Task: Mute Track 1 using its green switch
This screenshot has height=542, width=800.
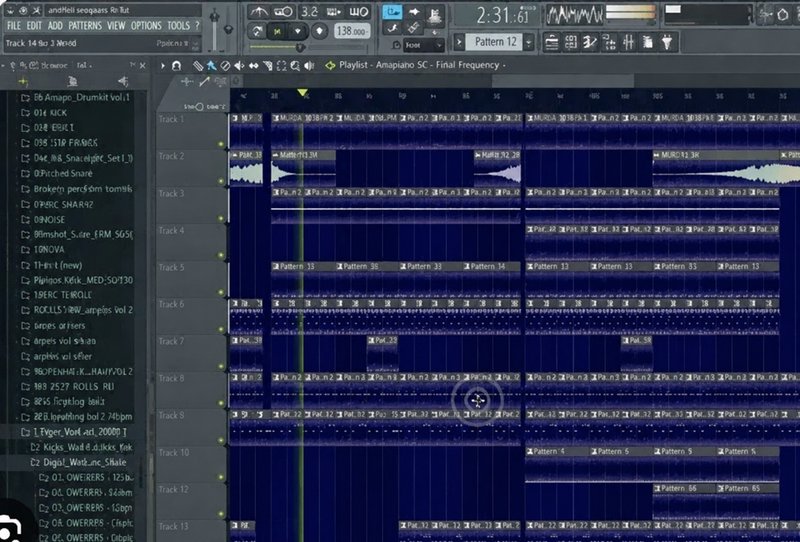Action: 221,144
